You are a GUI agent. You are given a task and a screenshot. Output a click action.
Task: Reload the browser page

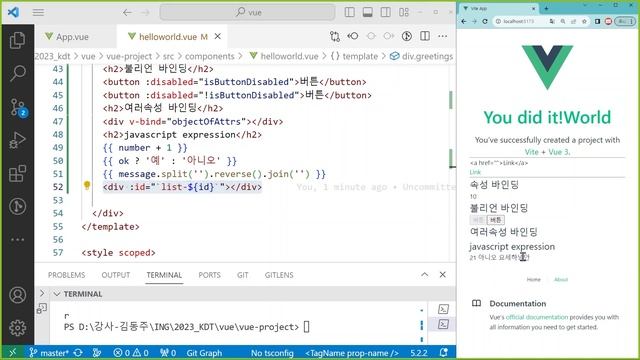pos(485,21)
